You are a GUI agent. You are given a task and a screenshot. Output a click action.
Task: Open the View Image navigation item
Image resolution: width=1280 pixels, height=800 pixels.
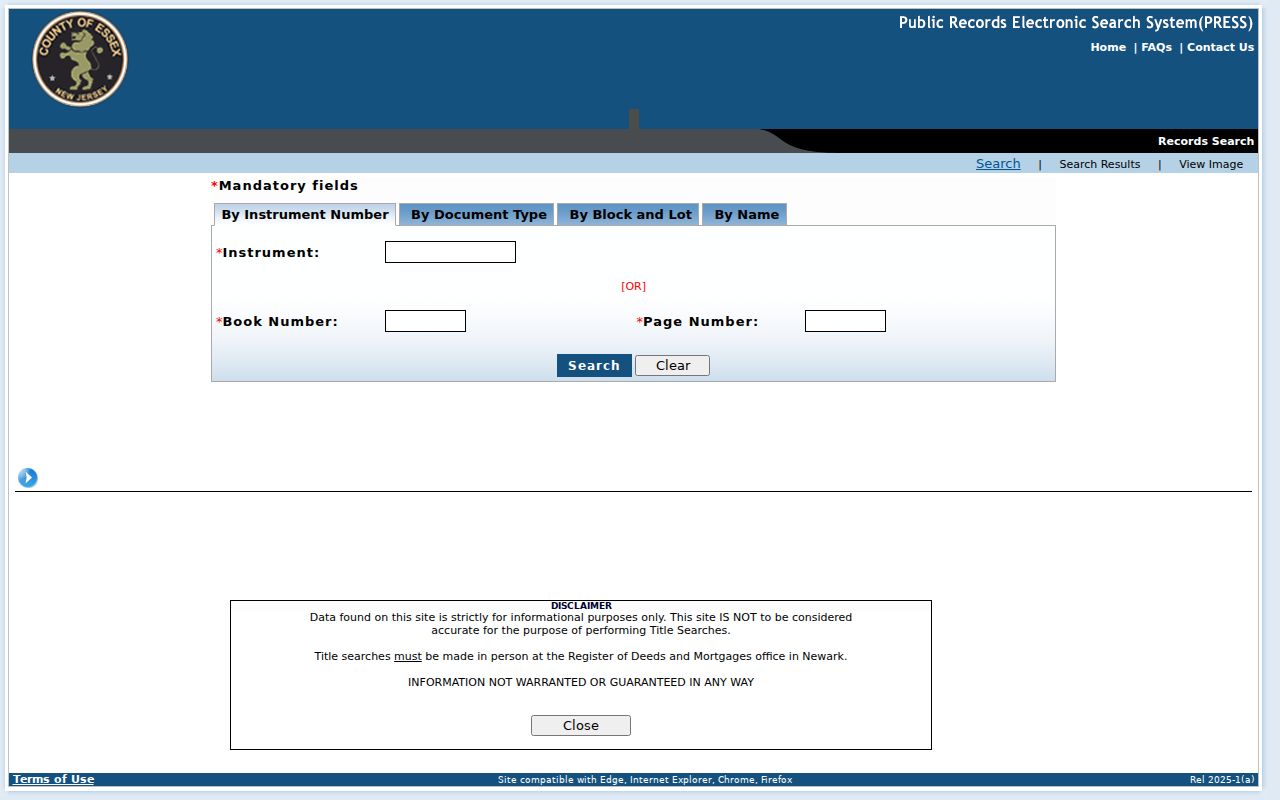pyautogui.click(x=1211, y=164)
